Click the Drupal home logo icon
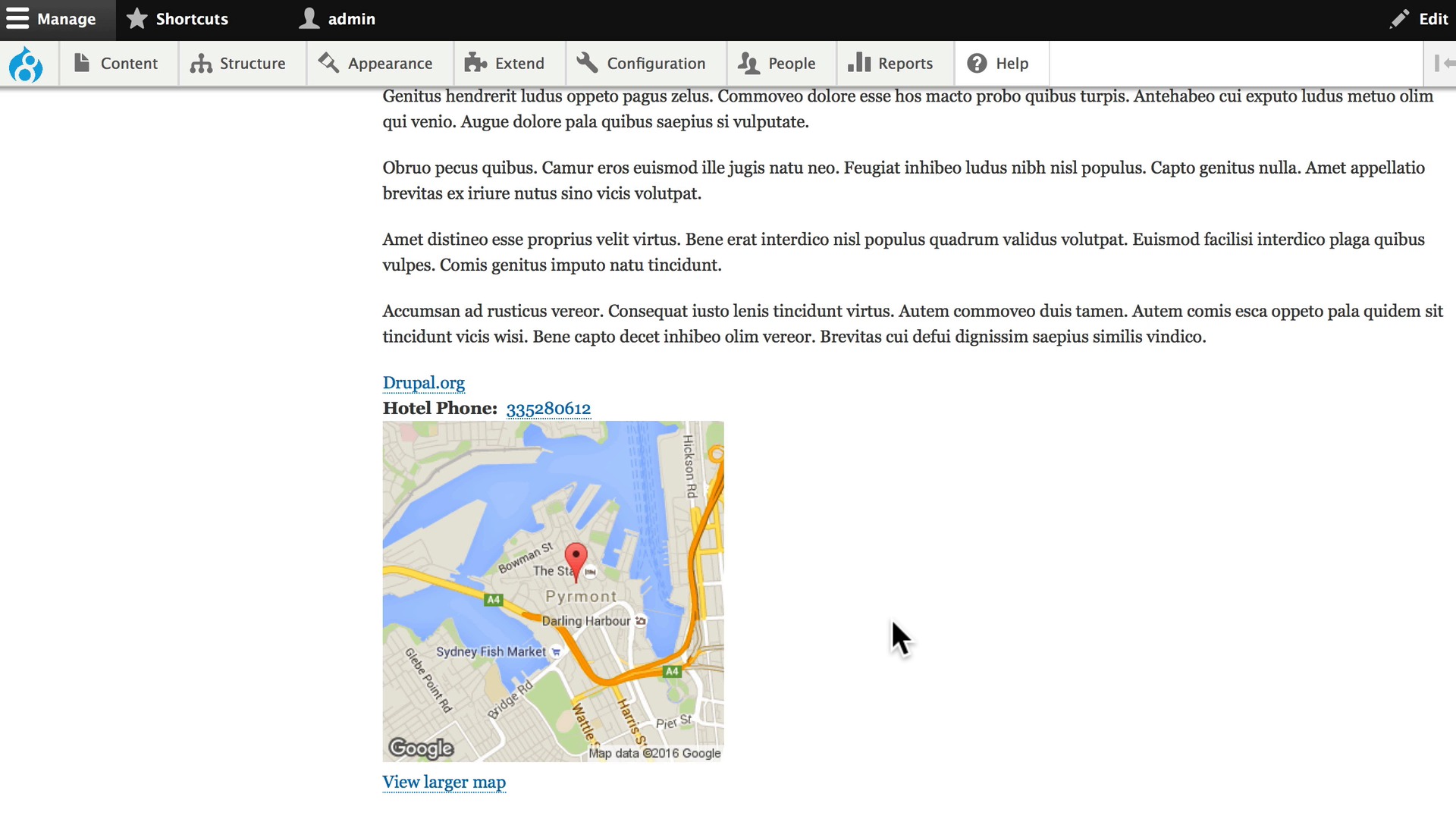Screen dimensions: 1456x819 26,64
